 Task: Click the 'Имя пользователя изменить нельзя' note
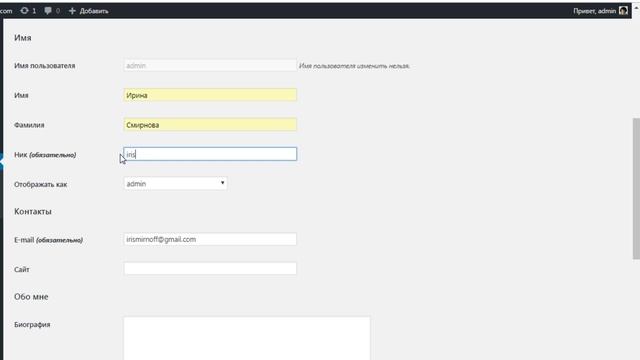click(354, 66)
